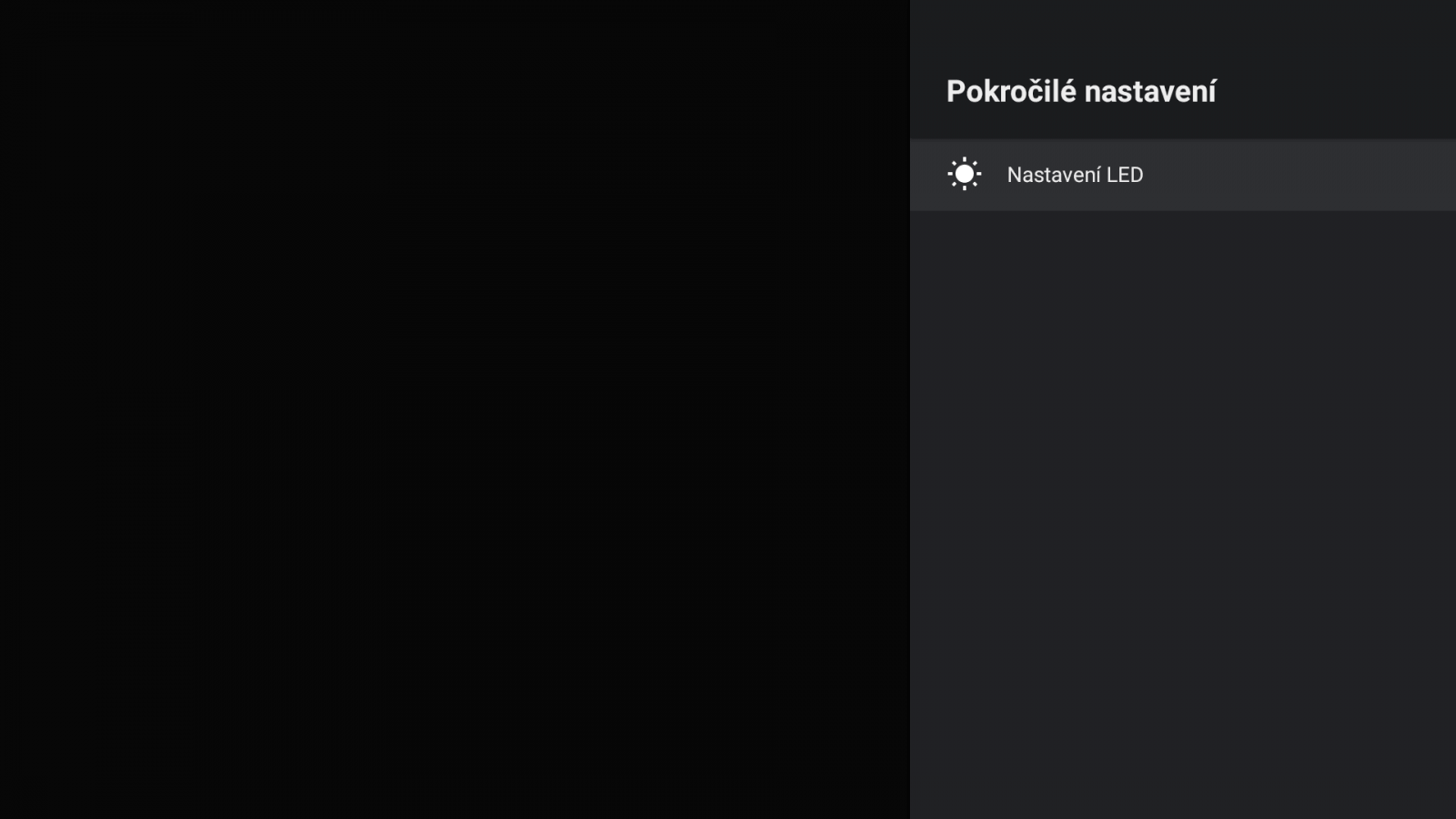Image resolution: width=1456 pixels, height=819 pixels.
Task: Click the black preview area left of panel
Action: (x=455, y=409)
